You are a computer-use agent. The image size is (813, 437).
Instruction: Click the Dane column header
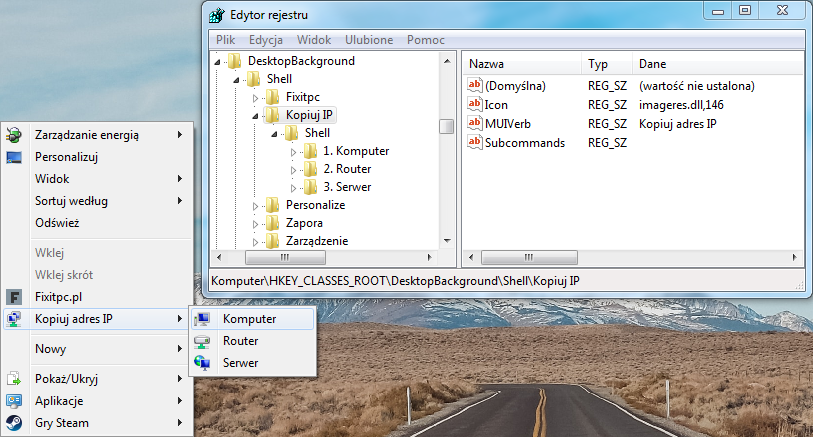719,64
